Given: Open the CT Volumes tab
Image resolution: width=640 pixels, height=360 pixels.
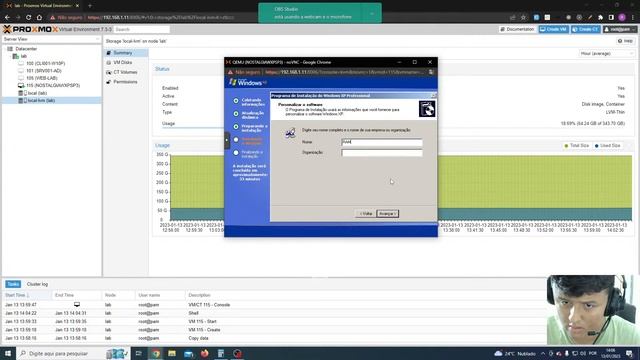Looking at the screenshot, I should coord(126,72).
